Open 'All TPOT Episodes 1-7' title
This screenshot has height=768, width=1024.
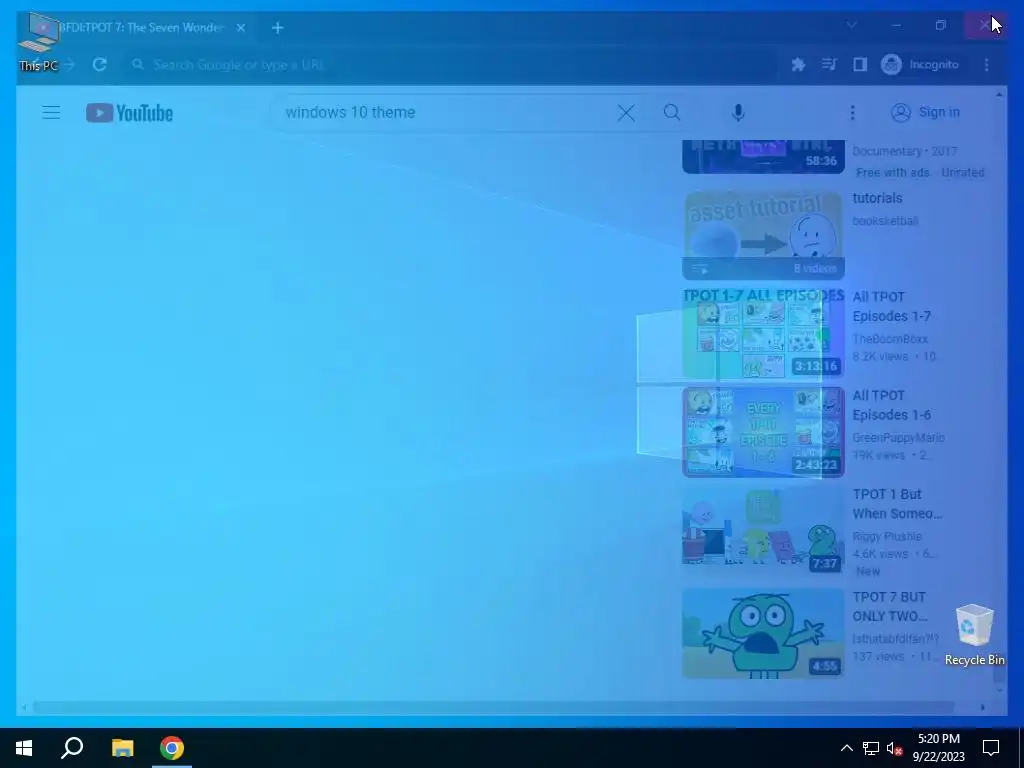click(891, 306)
